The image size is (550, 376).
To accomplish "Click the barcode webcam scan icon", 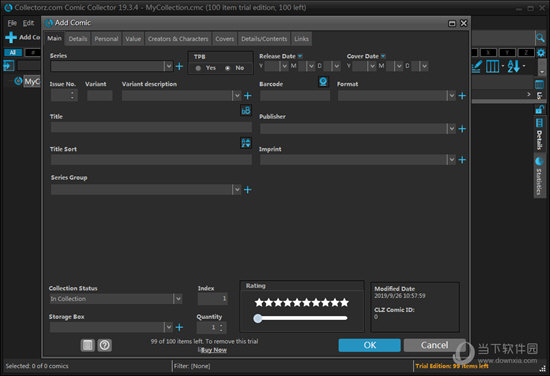I will pyautogui.click(x=323, y=82).
